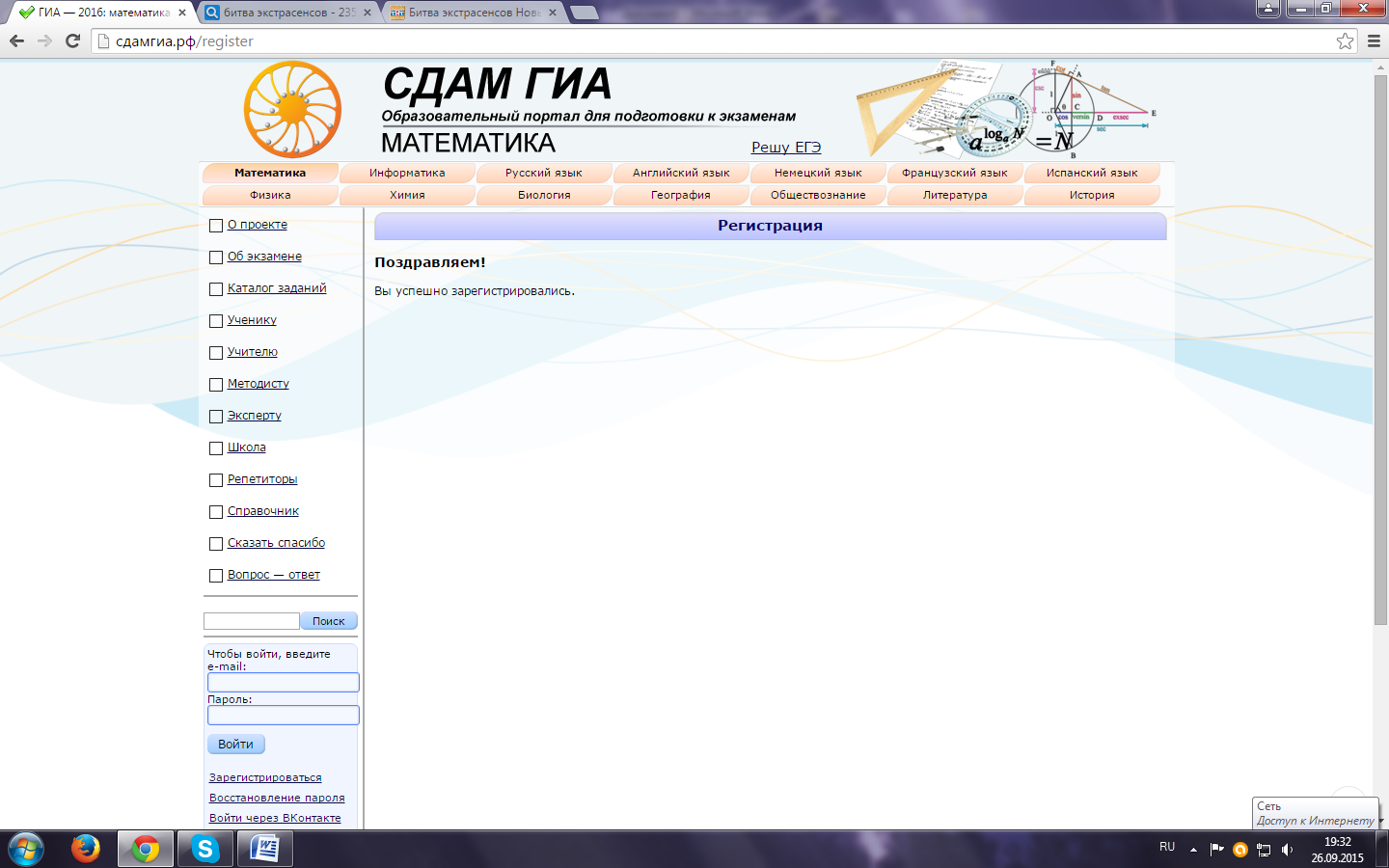
Task: Open the Решу ЕГЭ link
Action: 786,147
